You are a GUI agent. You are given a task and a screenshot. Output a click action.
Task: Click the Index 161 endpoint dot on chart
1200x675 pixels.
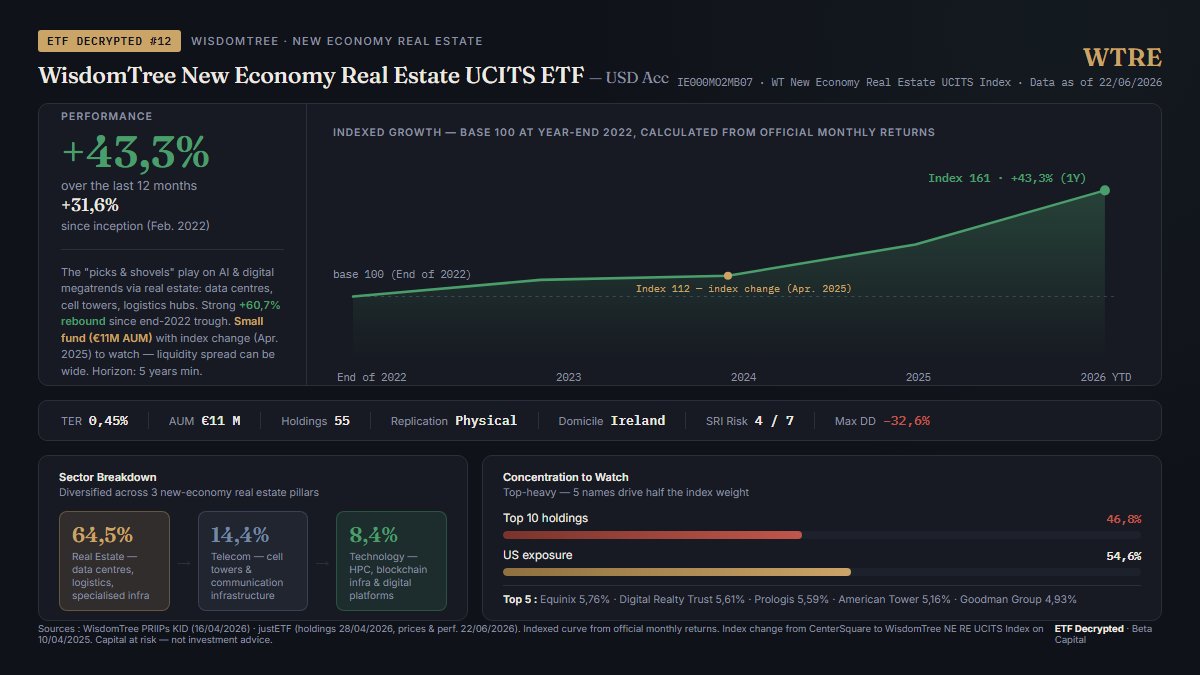click(x=1104, y=190)
